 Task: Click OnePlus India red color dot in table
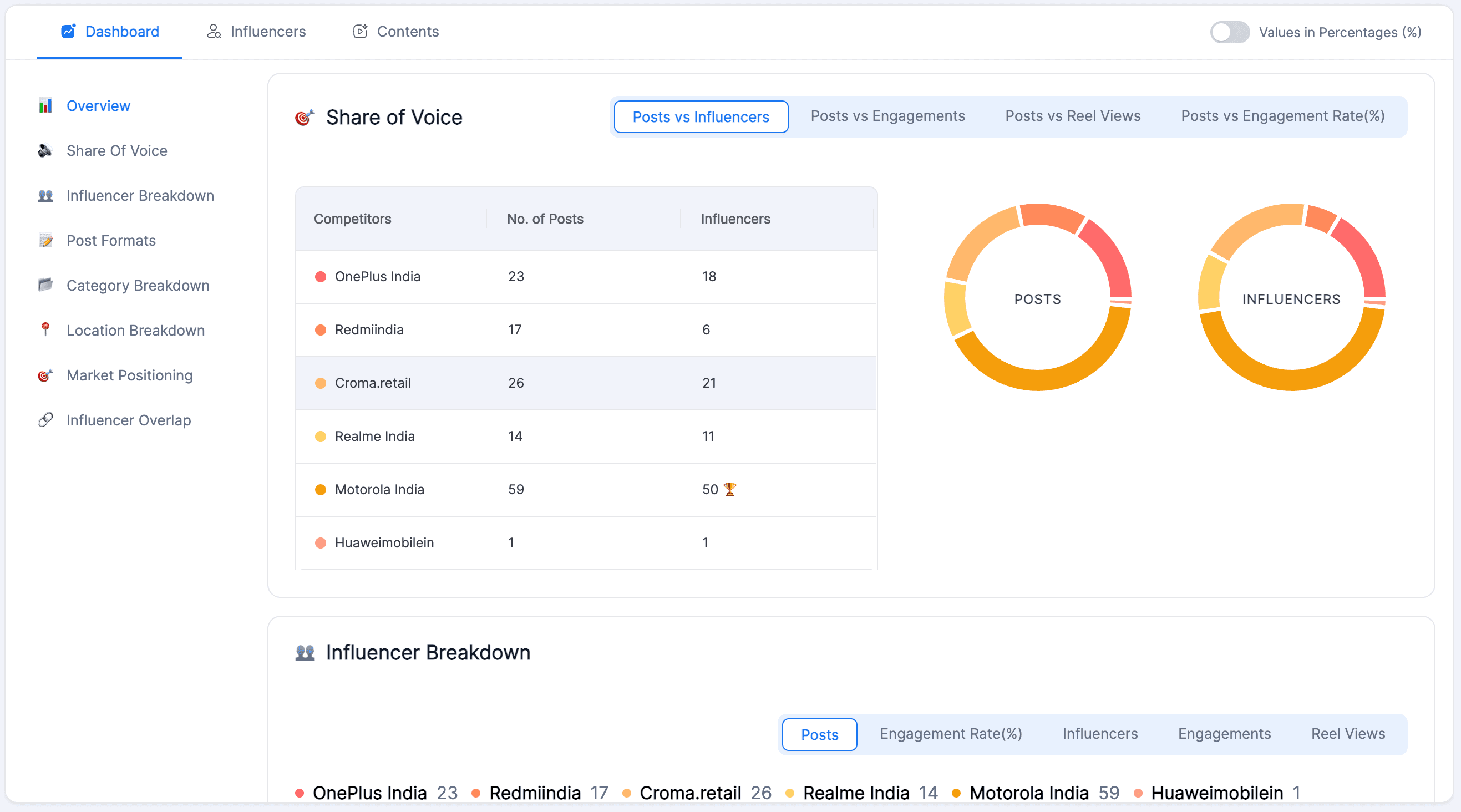coord(321,276)
